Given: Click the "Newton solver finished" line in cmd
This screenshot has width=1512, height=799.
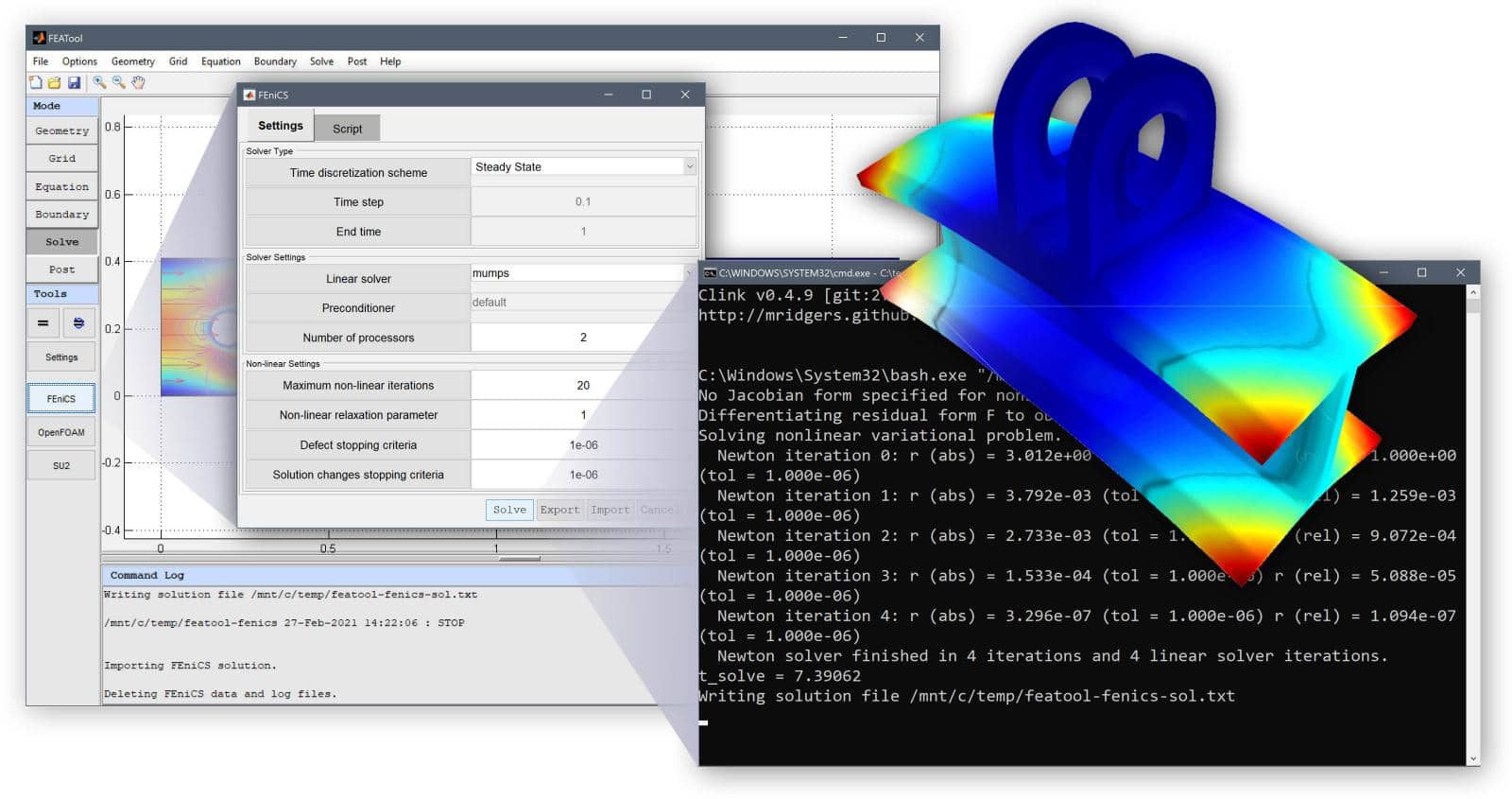Looking at the screenshot, I should (1053, 656).
